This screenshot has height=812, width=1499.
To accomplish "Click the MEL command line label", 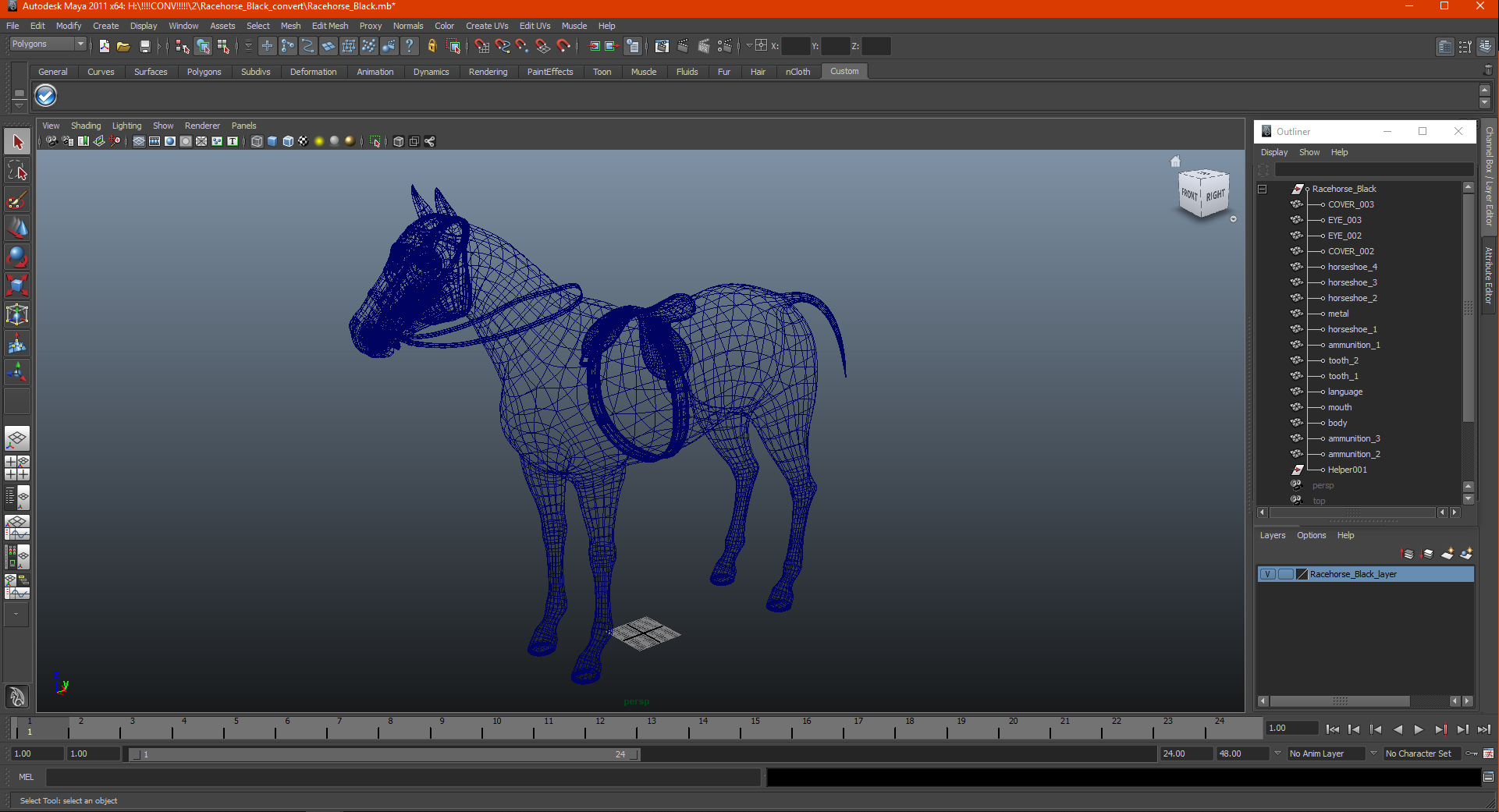I will [27, 777].
